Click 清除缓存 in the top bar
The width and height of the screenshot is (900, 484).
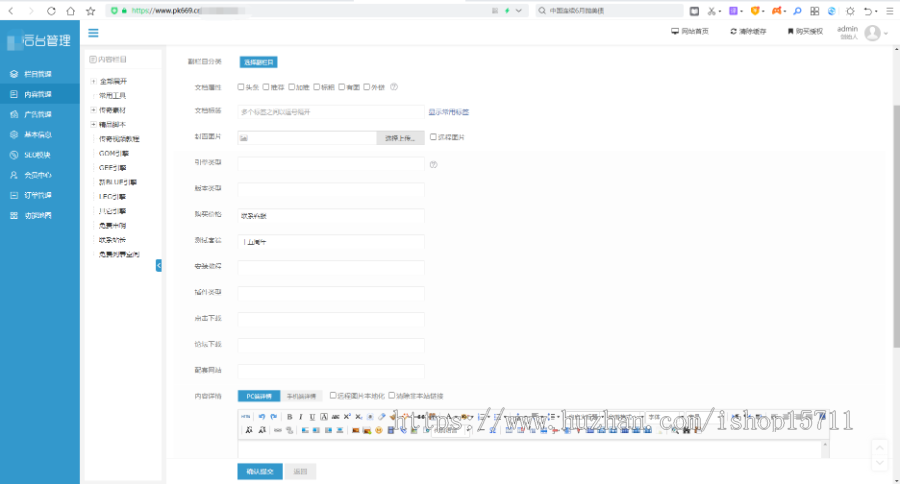[x=748, y=32]
